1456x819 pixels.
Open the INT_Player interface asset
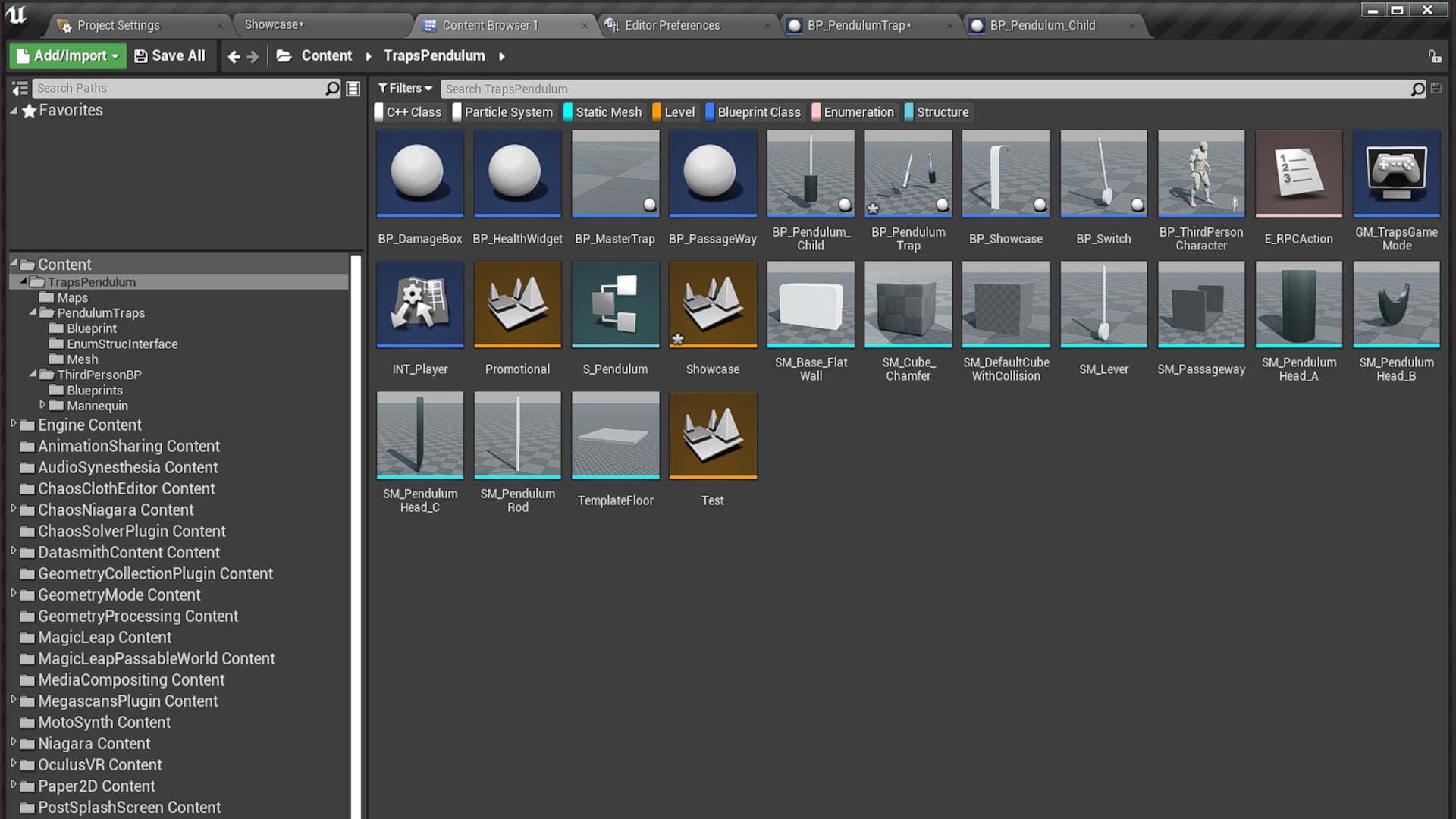[x=419, y=304]
